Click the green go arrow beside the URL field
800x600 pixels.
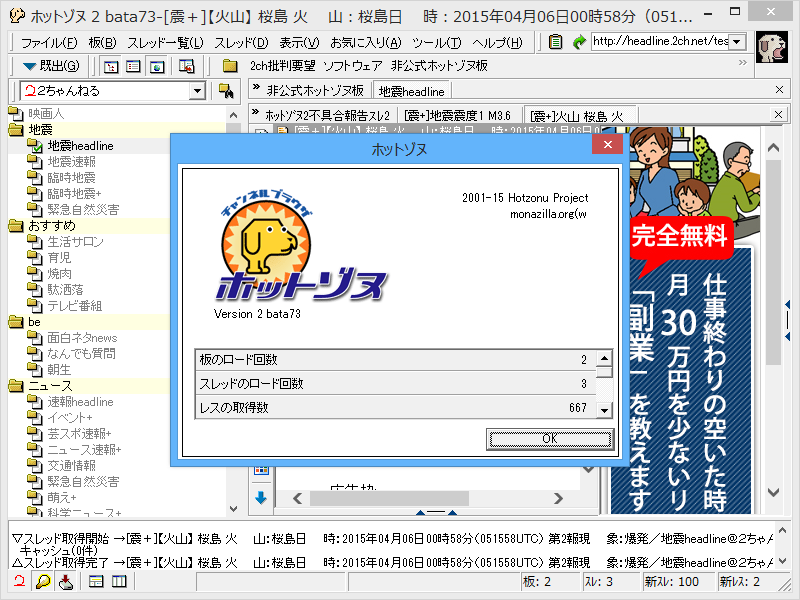(578, 42)
